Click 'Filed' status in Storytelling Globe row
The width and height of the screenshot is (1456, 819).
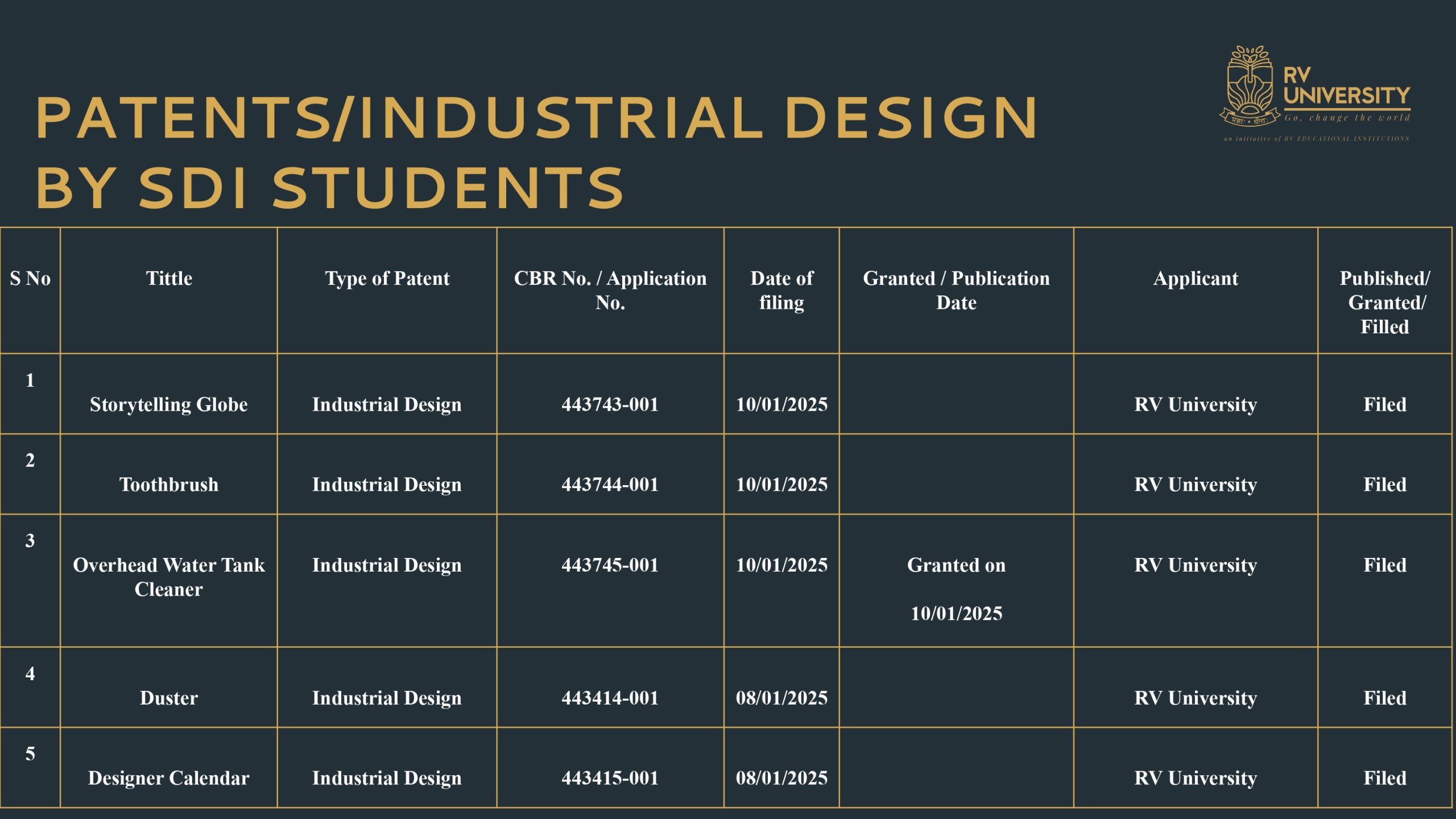click(1384, 404)
